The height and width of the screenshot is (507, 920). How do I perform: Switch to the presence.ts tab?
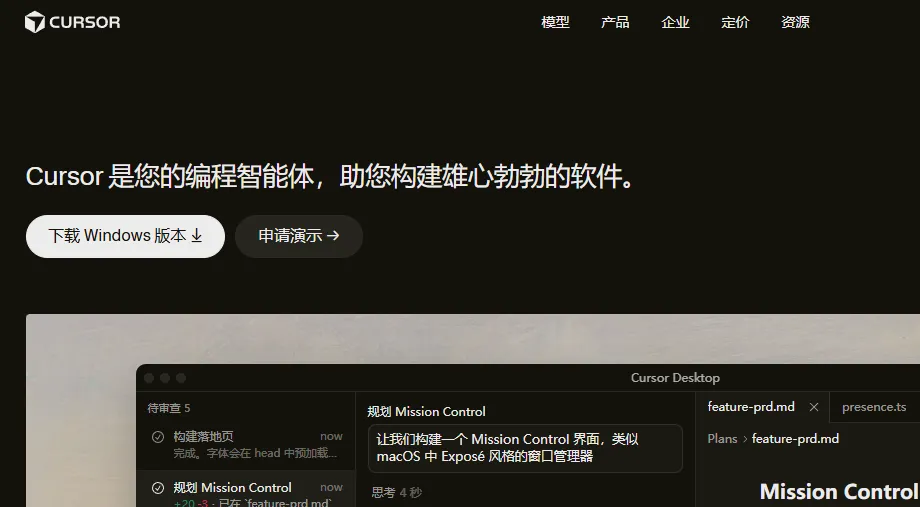[x=874, y=407]
